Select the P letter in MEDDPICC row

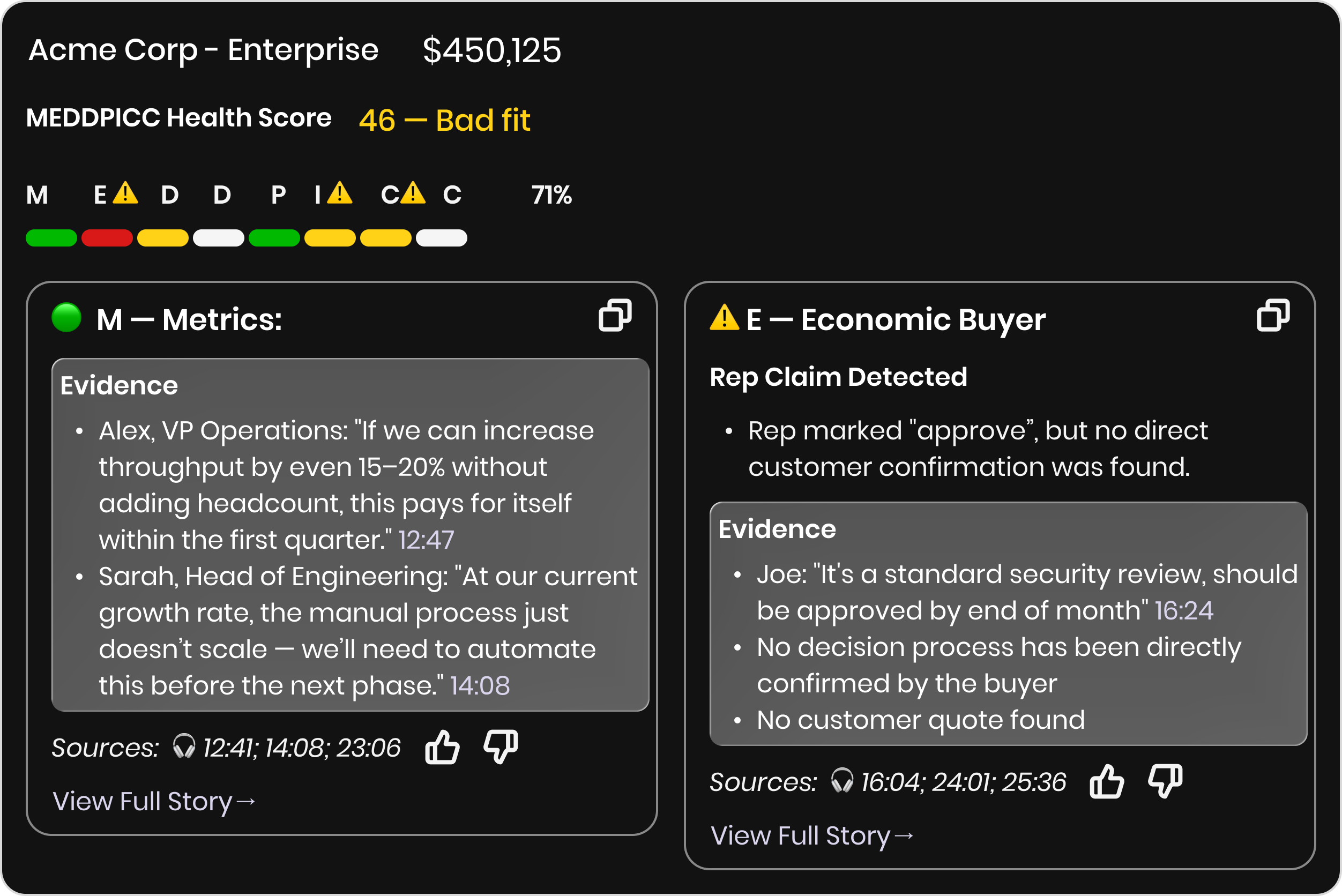coord(278,195)
